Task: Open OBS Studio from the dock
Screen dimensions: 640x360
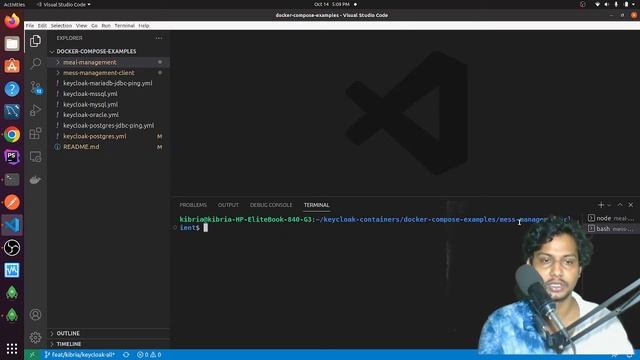Action: pyautogui.click(x=12, y=248)
